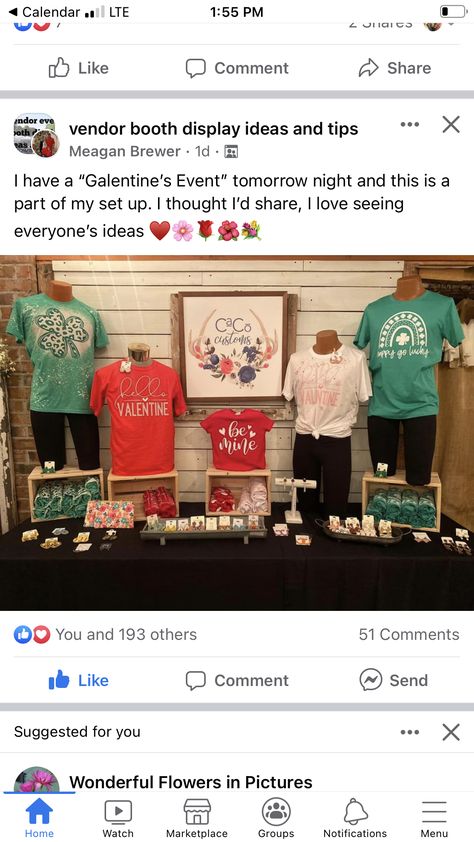Open the hamburger Menu icon
Image resolution: width=474 pixels, height=842 pixels.
pos(434,811)
